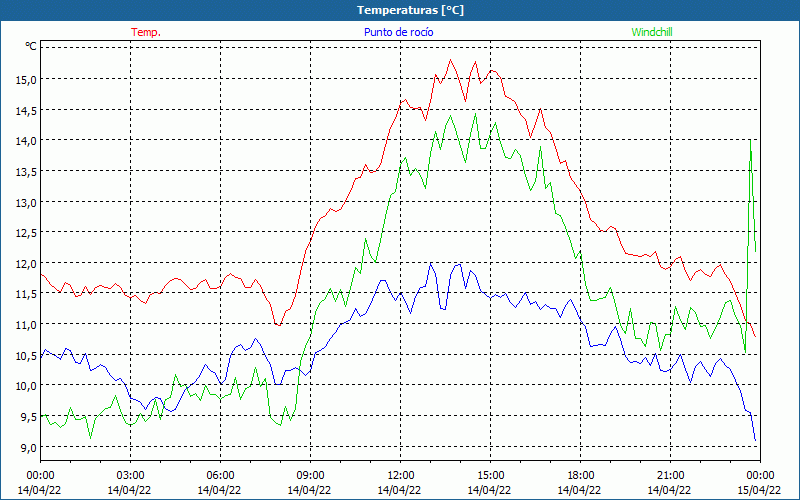
Task: Click the red temperature dip near 08:00
Action: click(278, 324)
